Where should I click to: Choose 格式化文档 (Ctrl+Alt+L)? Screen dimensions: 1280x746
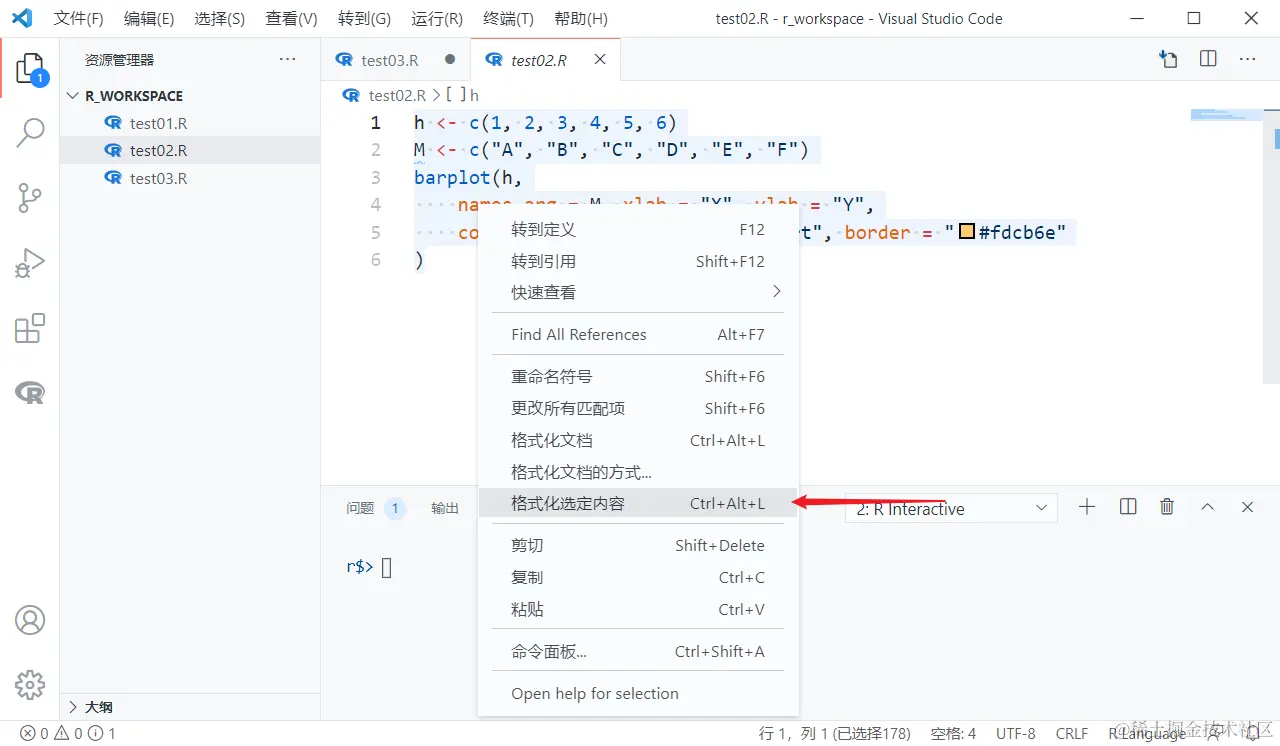click(638, 440)
